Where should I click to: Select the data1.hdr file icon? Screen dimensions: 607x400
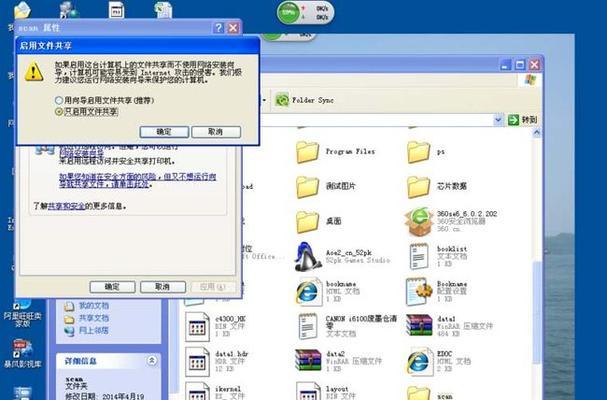point(197,362)
